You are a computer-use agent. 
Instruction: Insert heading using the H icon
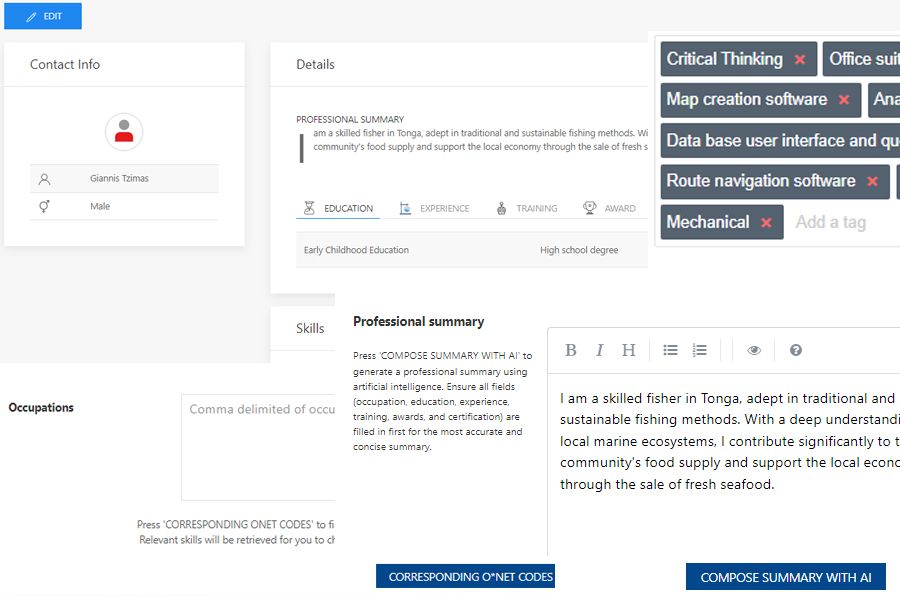[628, 350]
